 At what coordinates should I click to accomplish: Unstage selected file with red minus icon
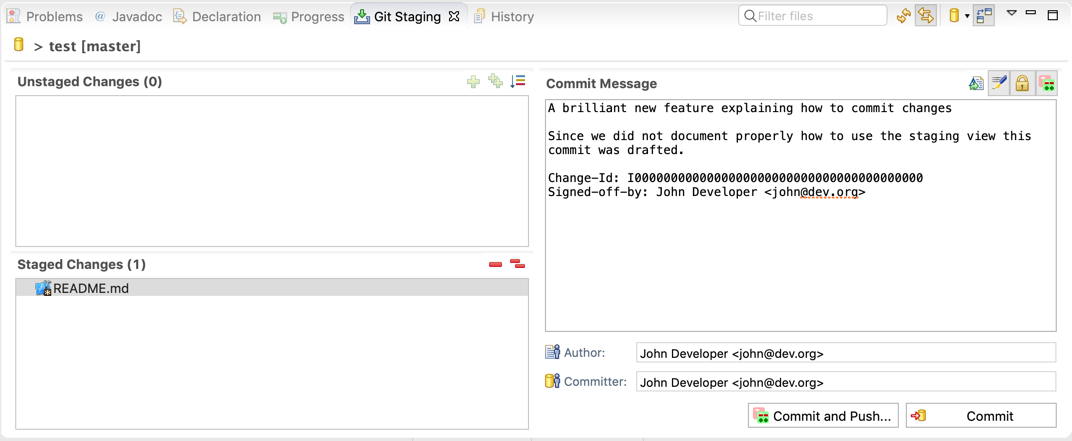click(x=496, y=265)
